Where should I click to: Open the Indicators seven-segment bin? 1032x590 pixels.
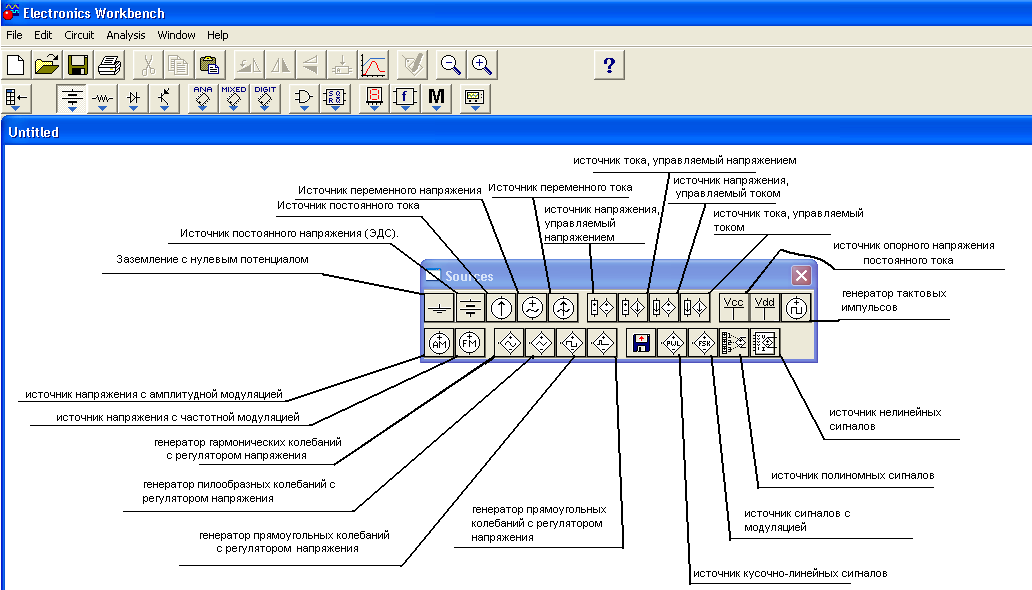pyautogui.click(x=374, y=98)
